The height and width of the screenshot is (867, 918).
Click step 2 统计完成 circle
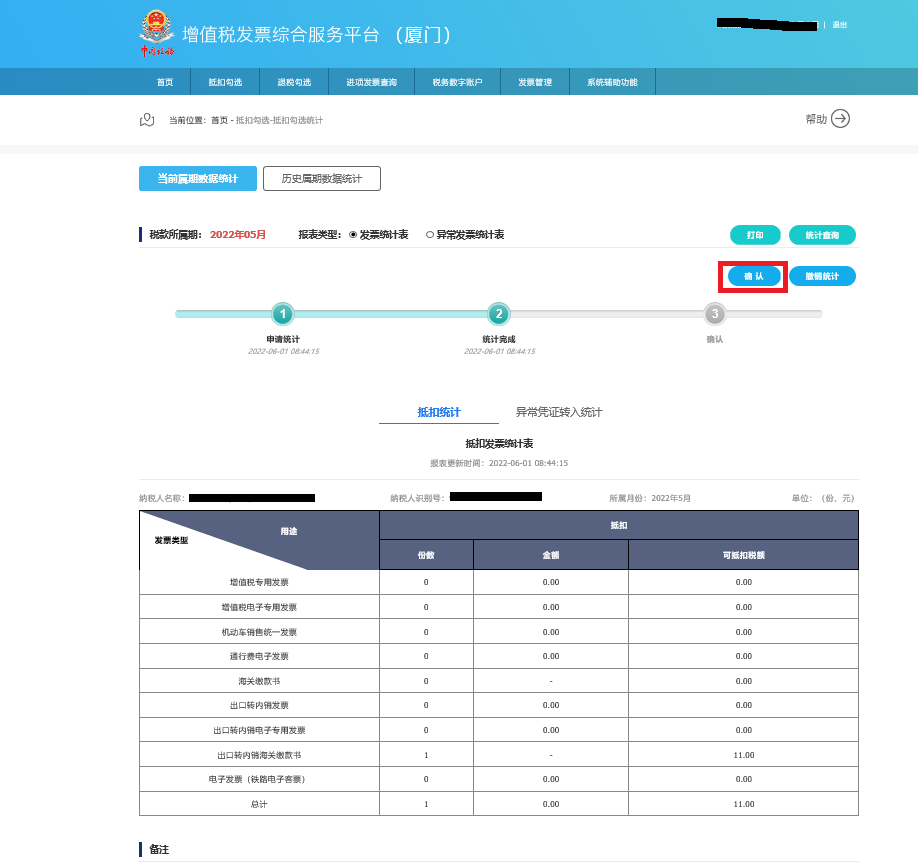pyautogui.click(x=499, y=314)
